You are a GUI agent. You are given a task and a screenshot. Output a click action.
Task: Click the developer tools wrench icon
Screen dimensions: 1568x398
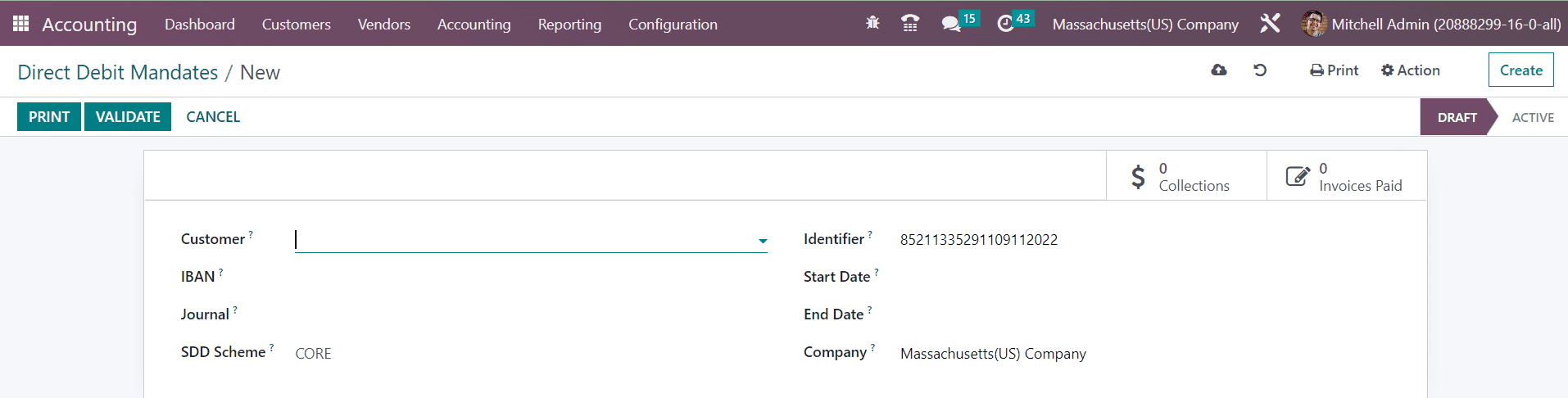point(1270,24)
